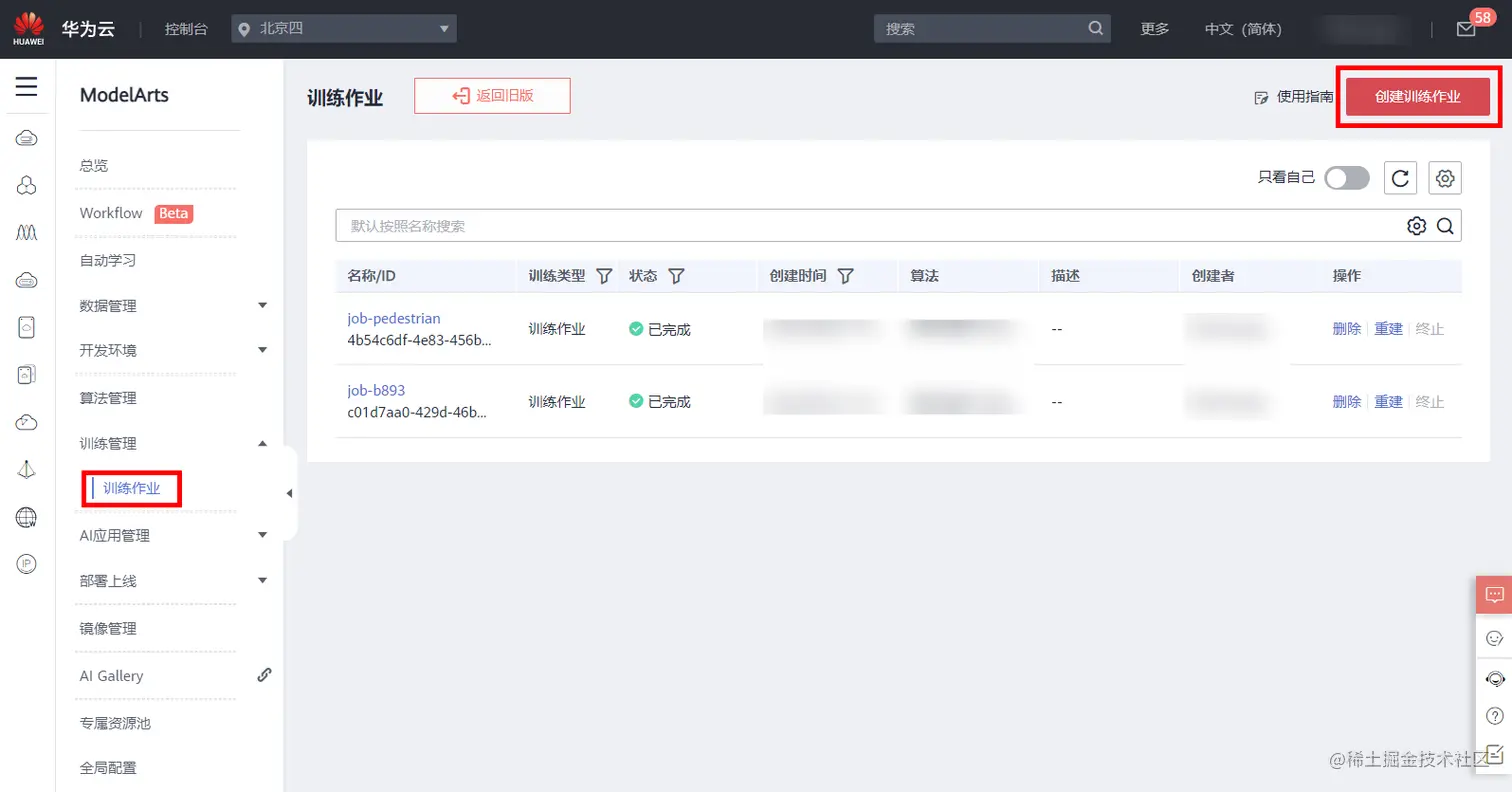This screenshot has width=1512, height=792.
Task: Go to 总览 in sidebar
Action: 94,165
